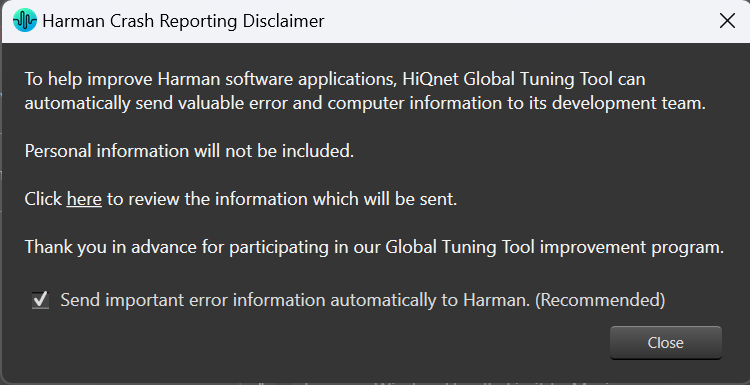750x385 pixels.
Task: Click the '(Recommended)' text beside the checkbox
Action: [x=600, y=300]
